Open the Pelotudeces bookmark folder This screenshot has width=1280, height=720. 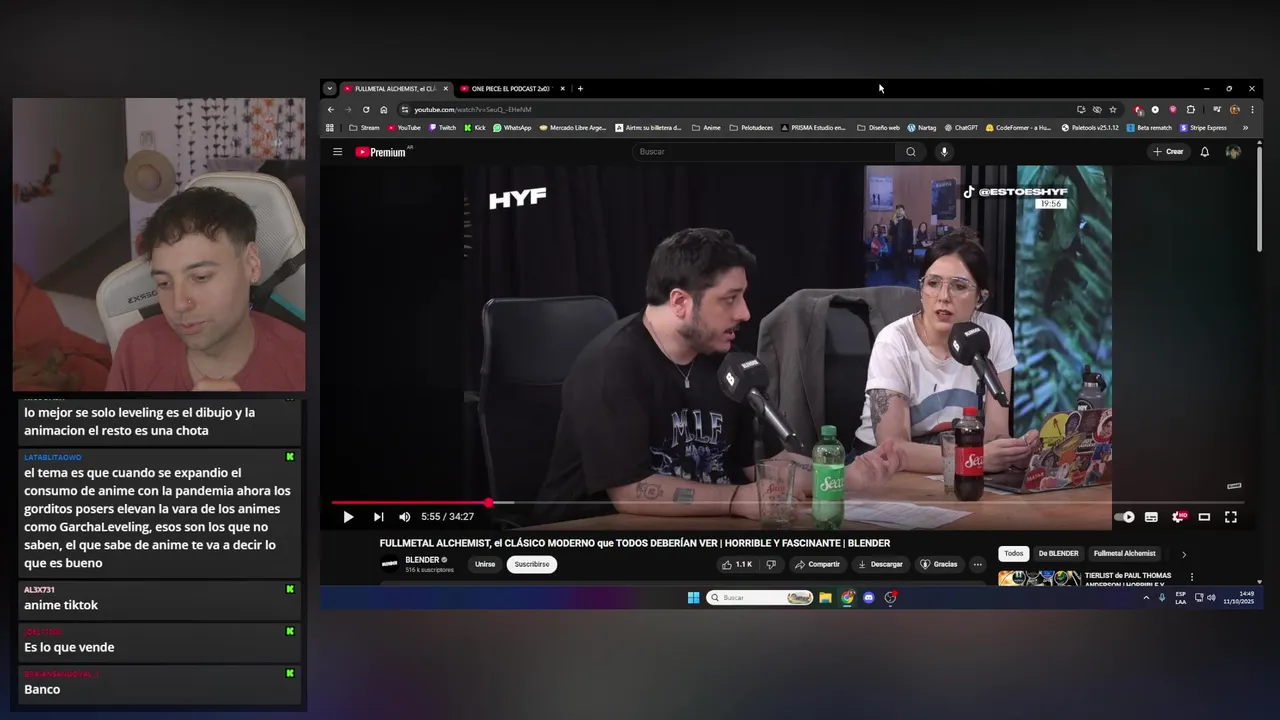click(x=752, y=128)
